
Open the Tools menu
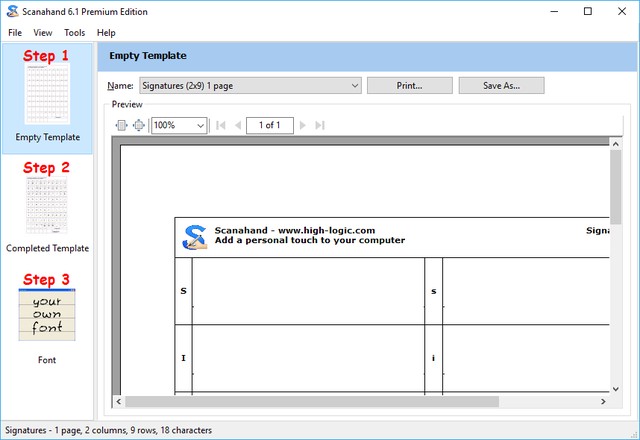pyautogui.click(x=75, y=33)
